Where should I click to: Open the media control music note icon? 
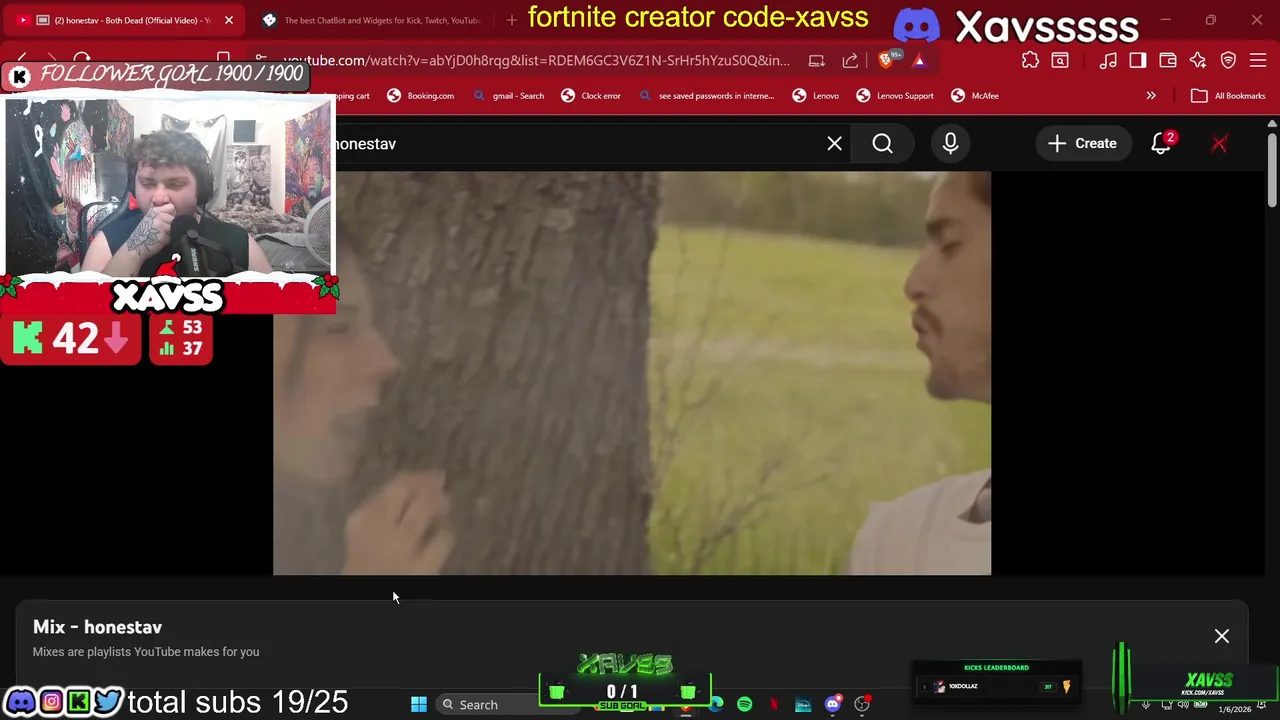(1108, 60)
